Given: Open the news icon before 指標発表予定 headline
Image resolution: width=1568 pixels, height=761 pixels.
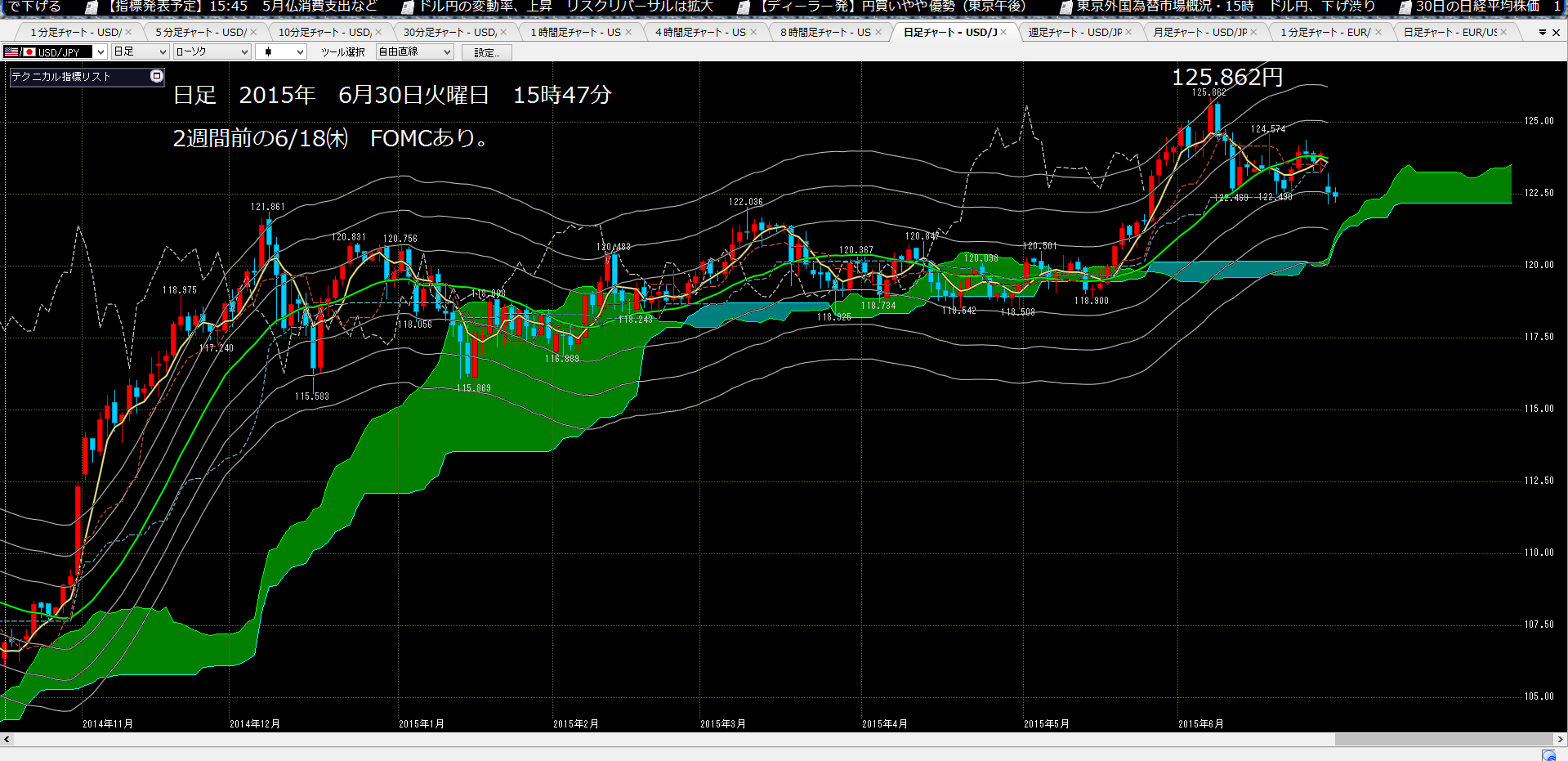Looking at the screenshot, I should [92, 7].
